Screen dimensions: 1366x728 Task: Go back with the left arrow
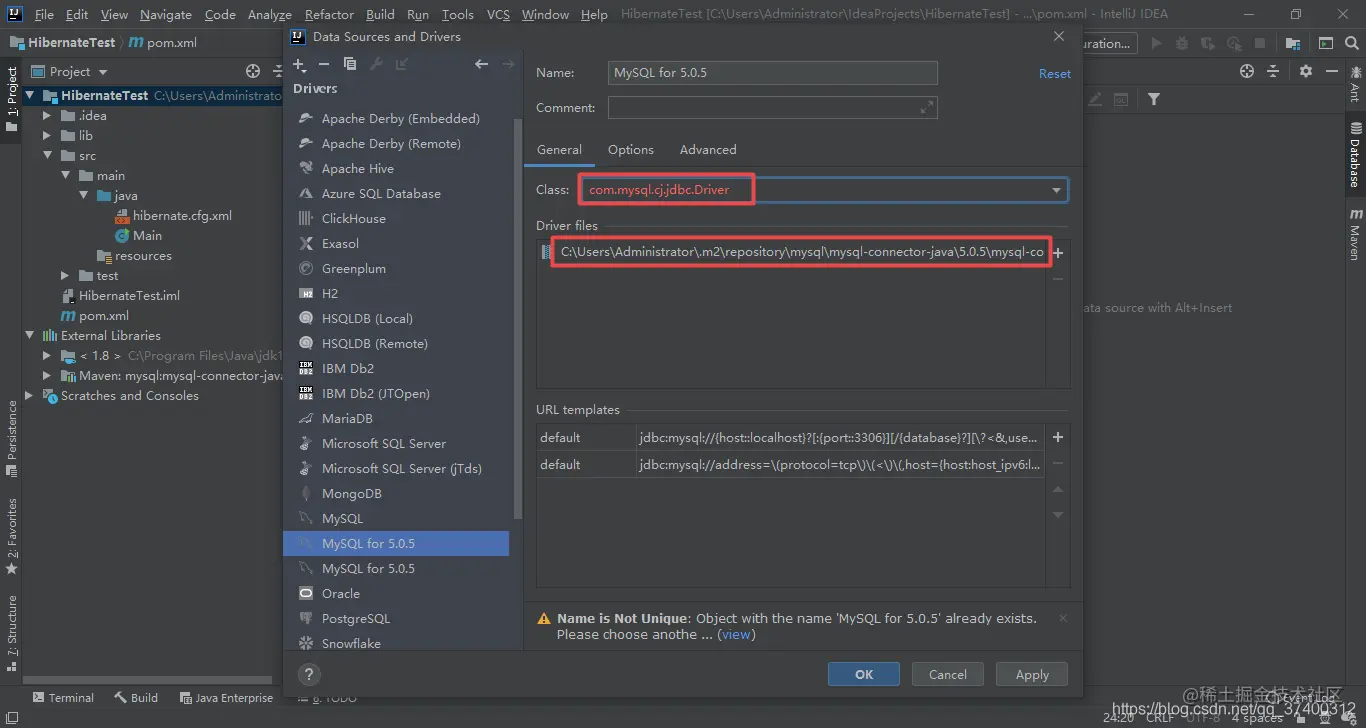pos(482,64)
